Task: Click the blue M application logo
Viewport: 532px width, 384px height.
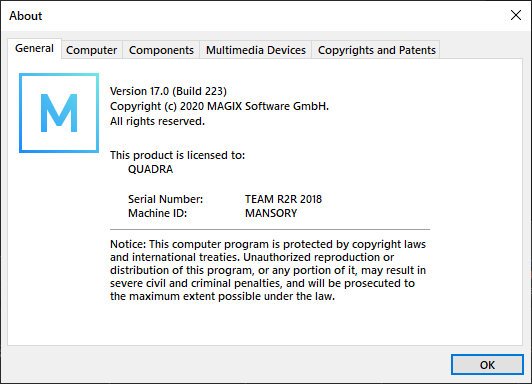Action: [59, 113]
